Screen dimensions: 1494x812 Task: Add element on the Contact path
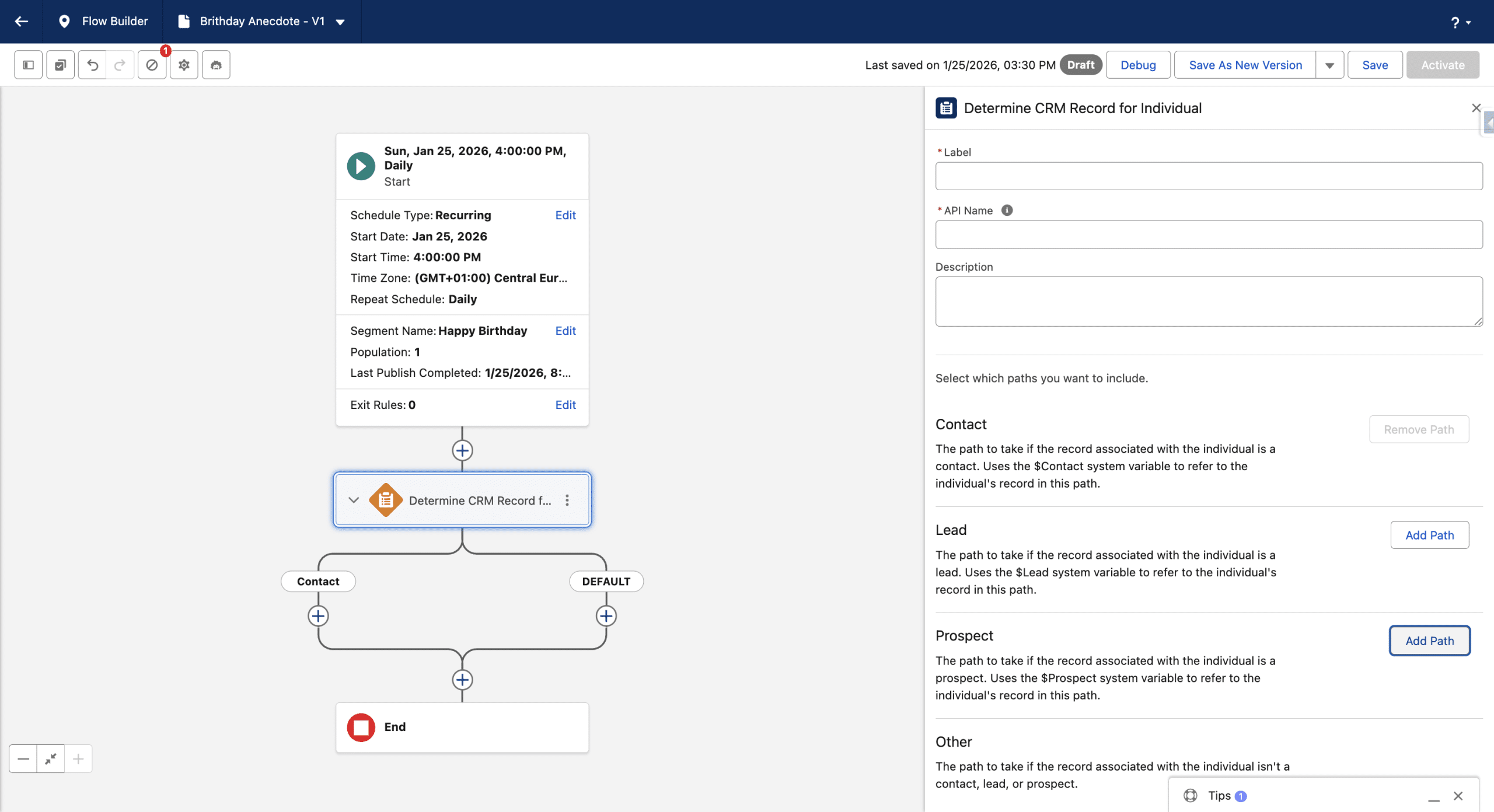click(x=318, y=616)
